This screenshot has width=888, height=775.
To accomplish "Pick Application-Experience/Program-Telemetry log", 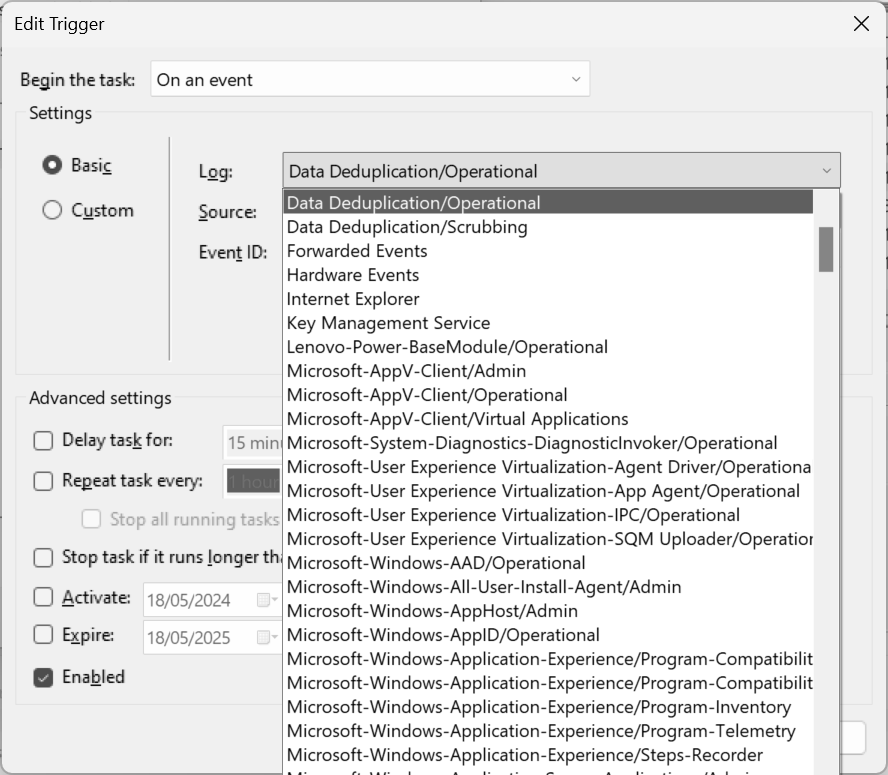I will [548, 731].
